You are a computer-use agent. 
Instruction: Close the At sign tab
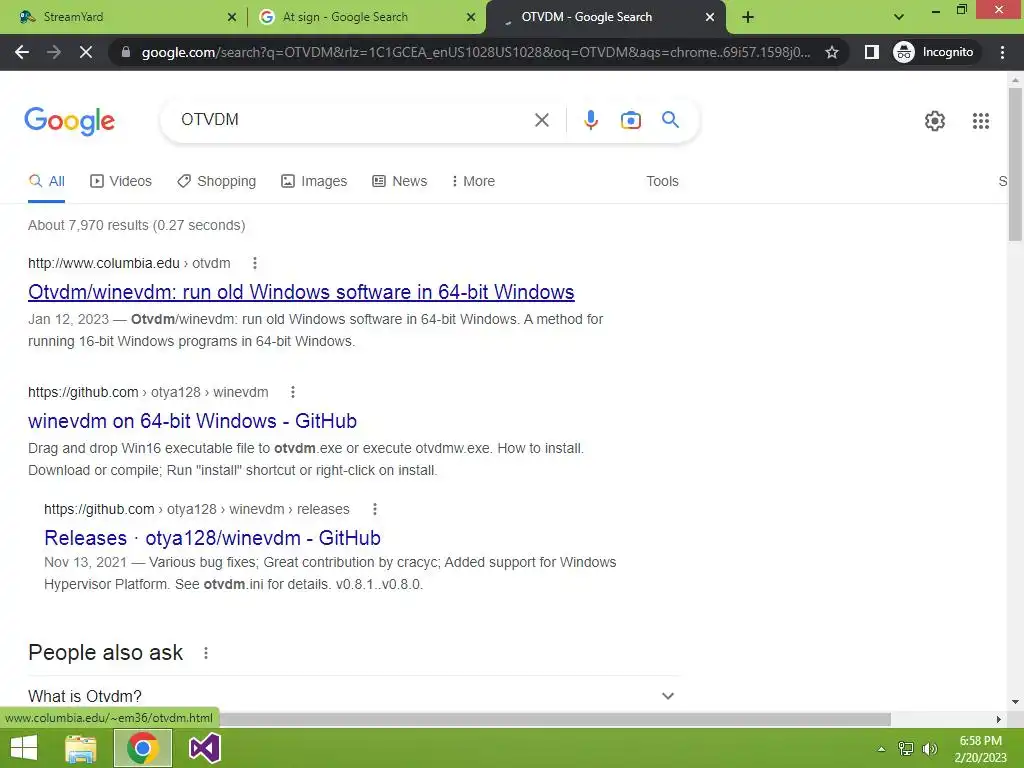471,17
